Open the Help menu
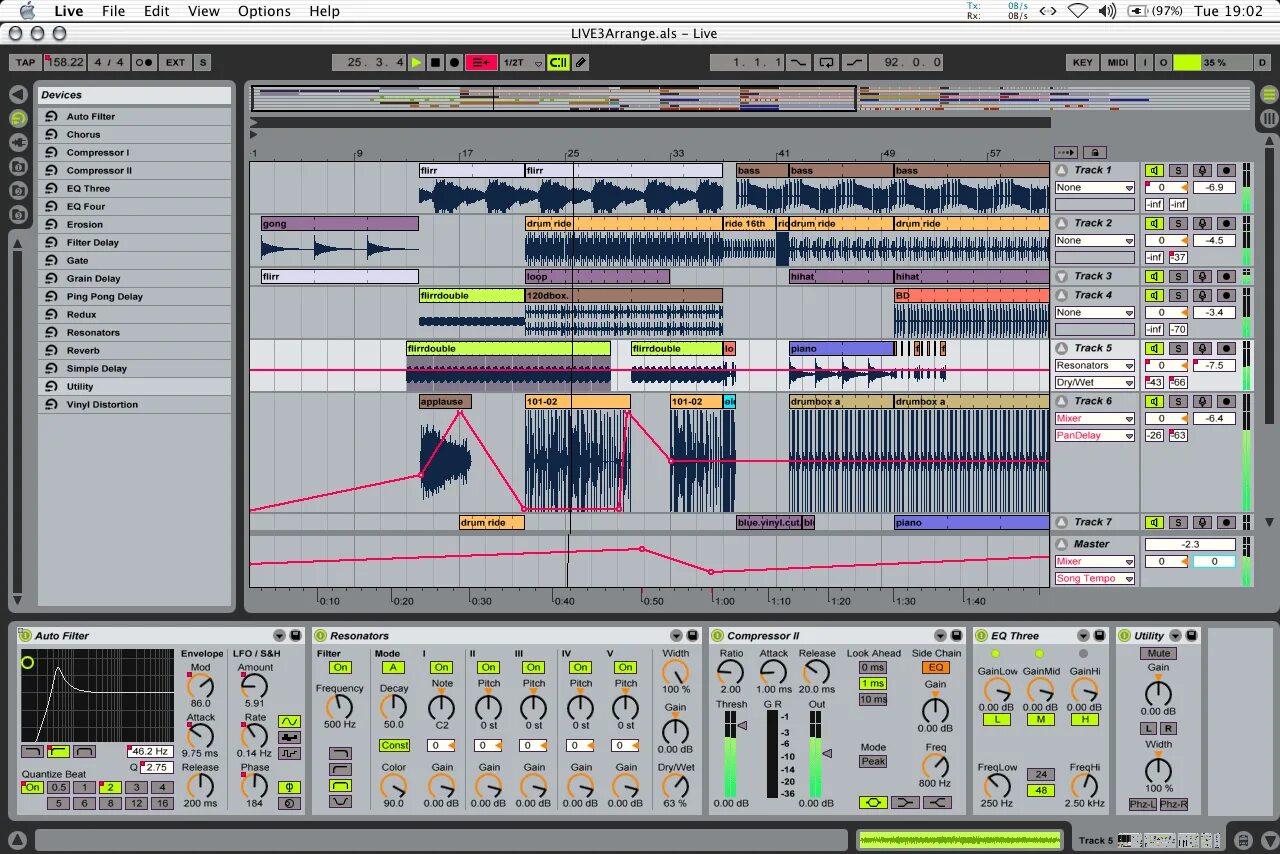1280x854 pixels. [x=324, y=11]
